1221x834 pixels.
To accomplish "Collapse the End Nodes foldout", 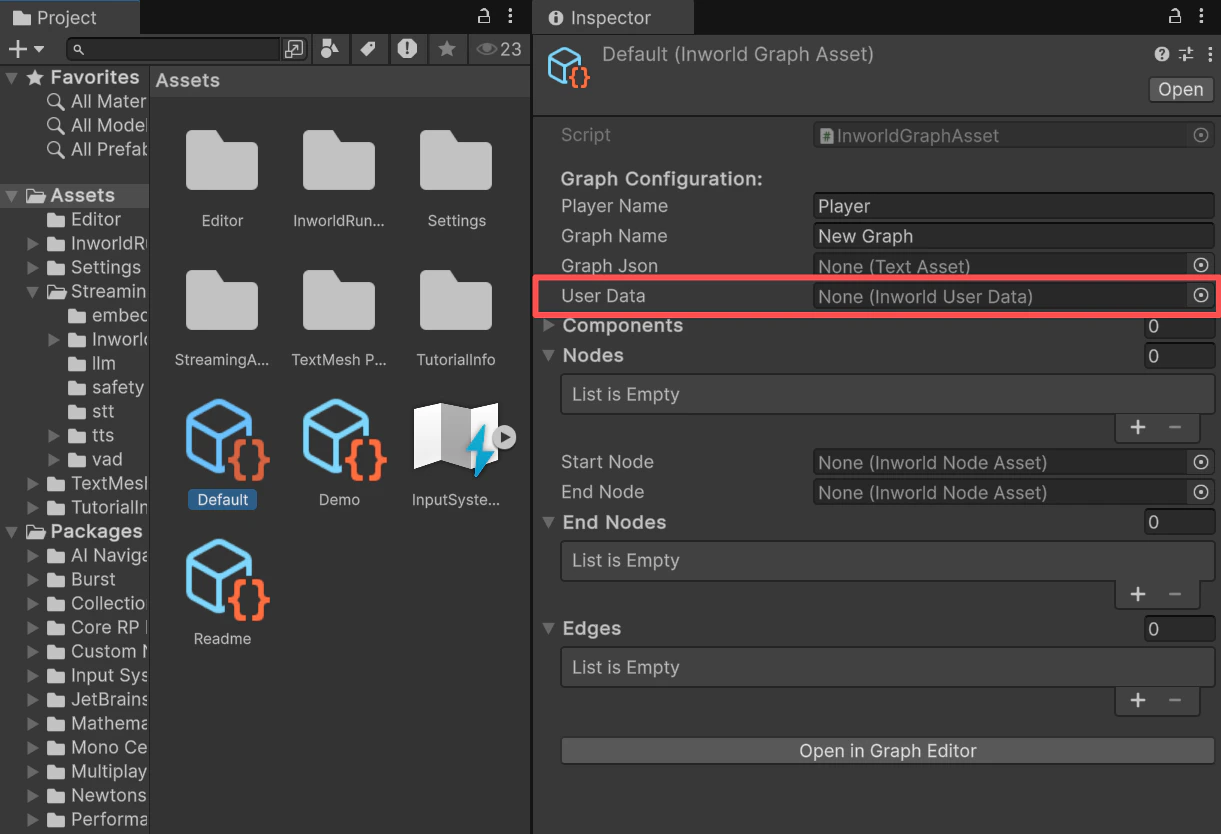I will (x=548, y=523).
